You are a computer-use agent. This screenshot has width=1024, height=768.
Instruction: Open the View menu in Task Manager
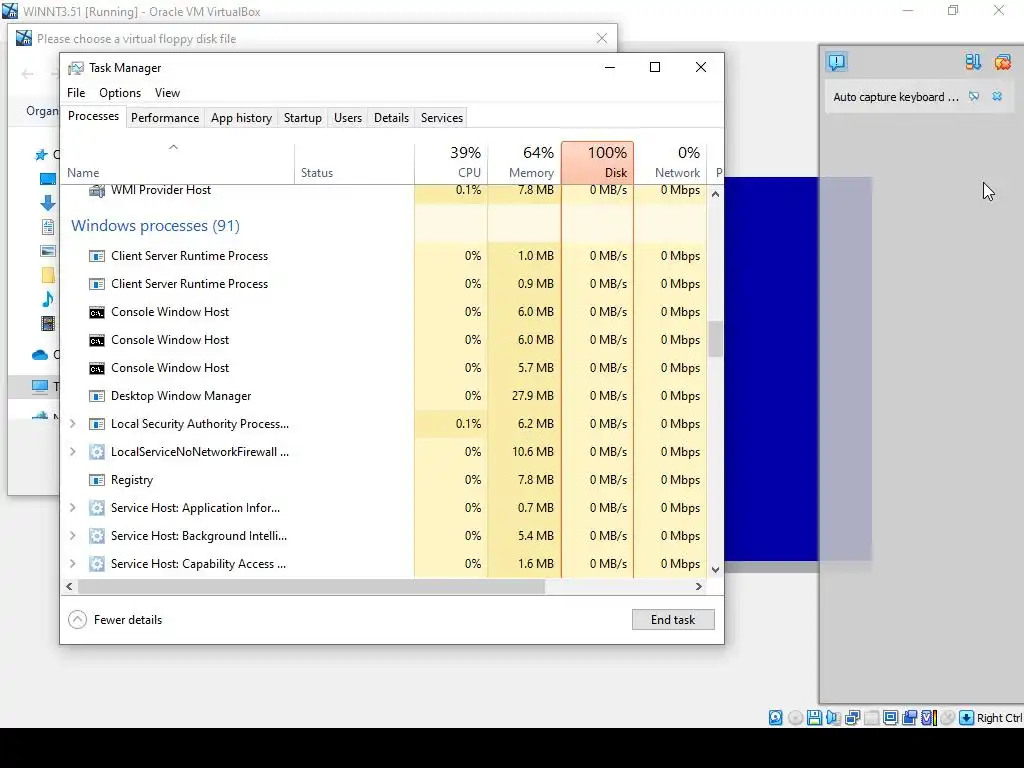[167, 93]
